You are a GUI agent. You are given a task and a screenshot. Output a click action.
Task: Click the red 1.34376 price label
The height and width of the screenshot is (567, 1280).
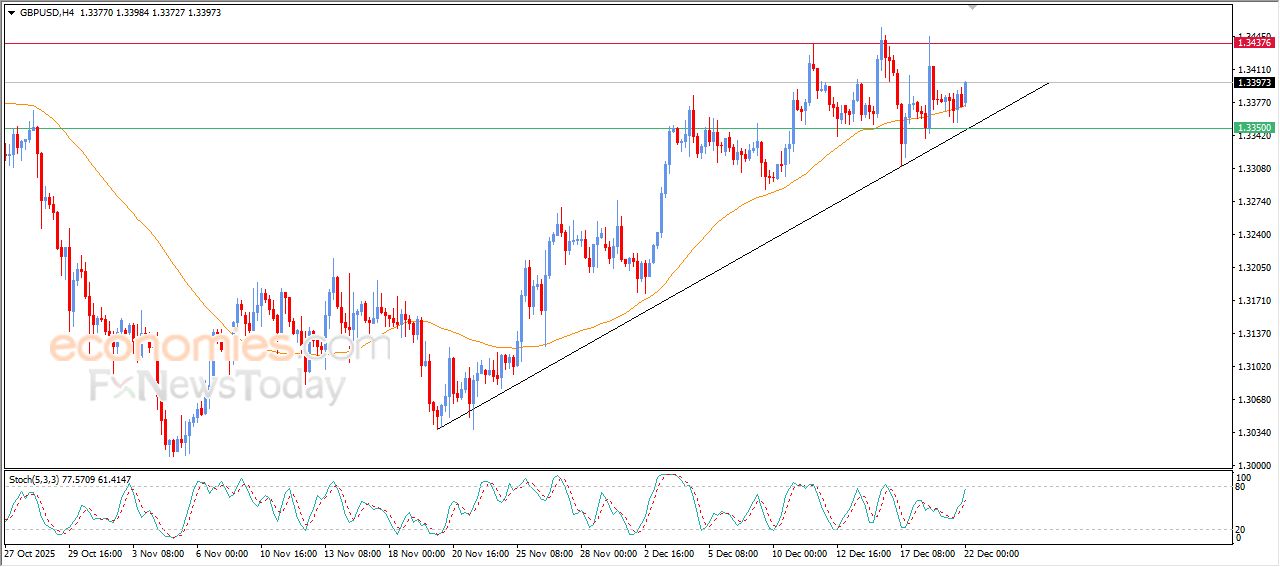click(x=1254, y=42)
